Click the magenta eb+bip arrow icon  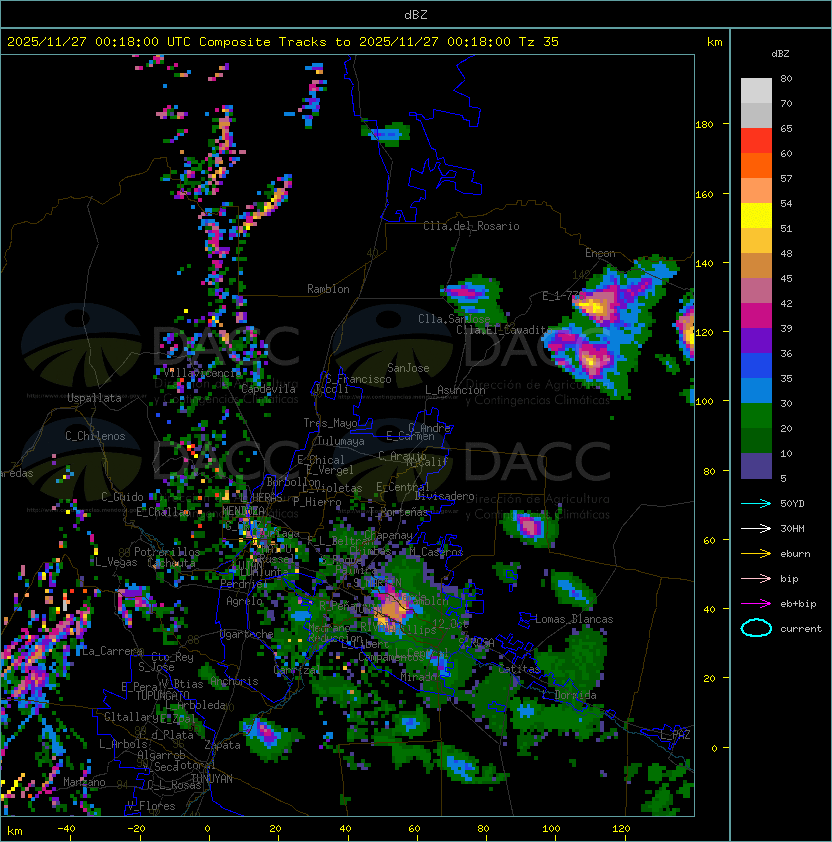pyautogui.click(x=756, y=604)
